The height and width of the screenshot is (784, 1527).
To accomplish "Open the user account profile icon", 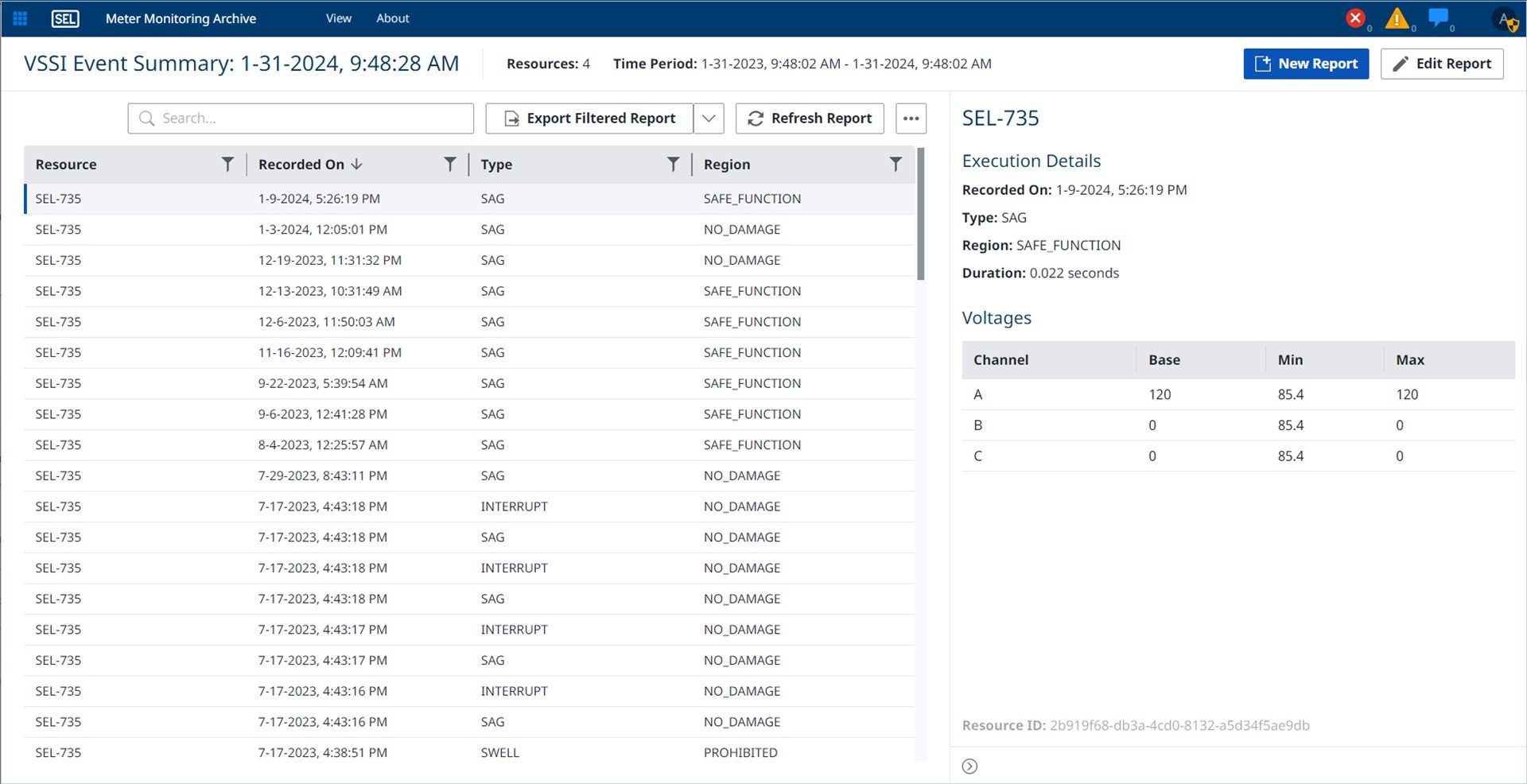I will [x=1506, y=19].
